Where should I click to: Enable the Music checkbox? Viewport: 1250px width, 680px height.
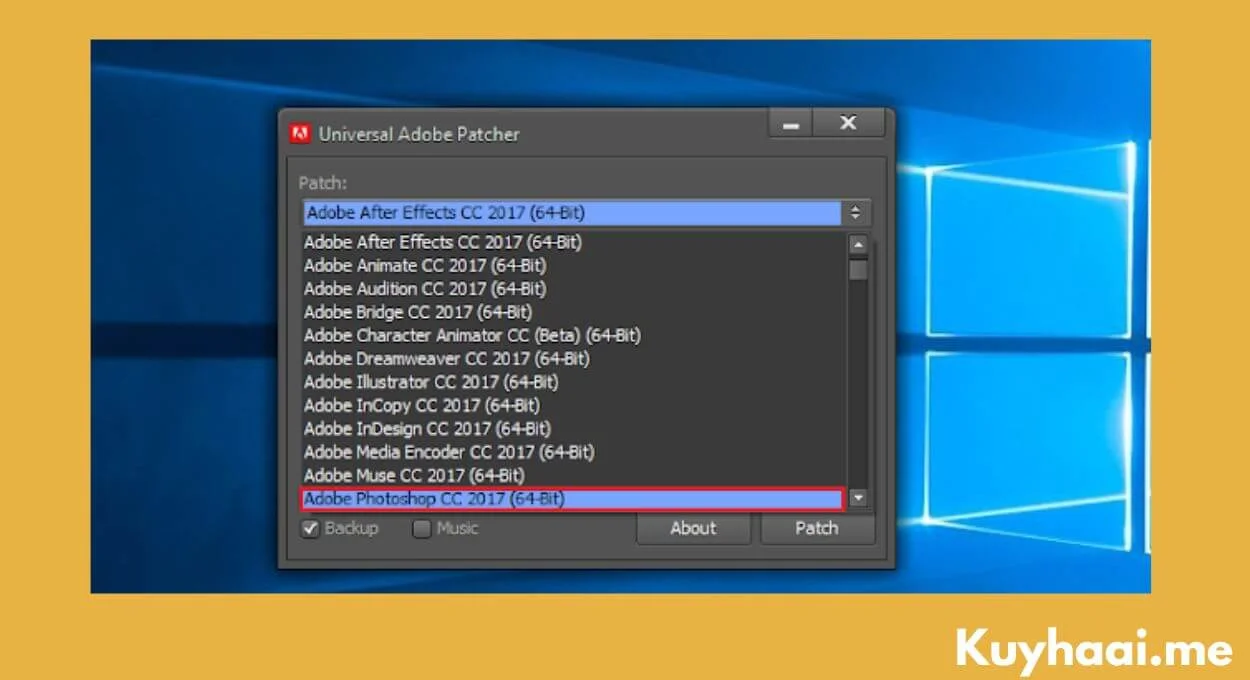(x=422, y=528)
